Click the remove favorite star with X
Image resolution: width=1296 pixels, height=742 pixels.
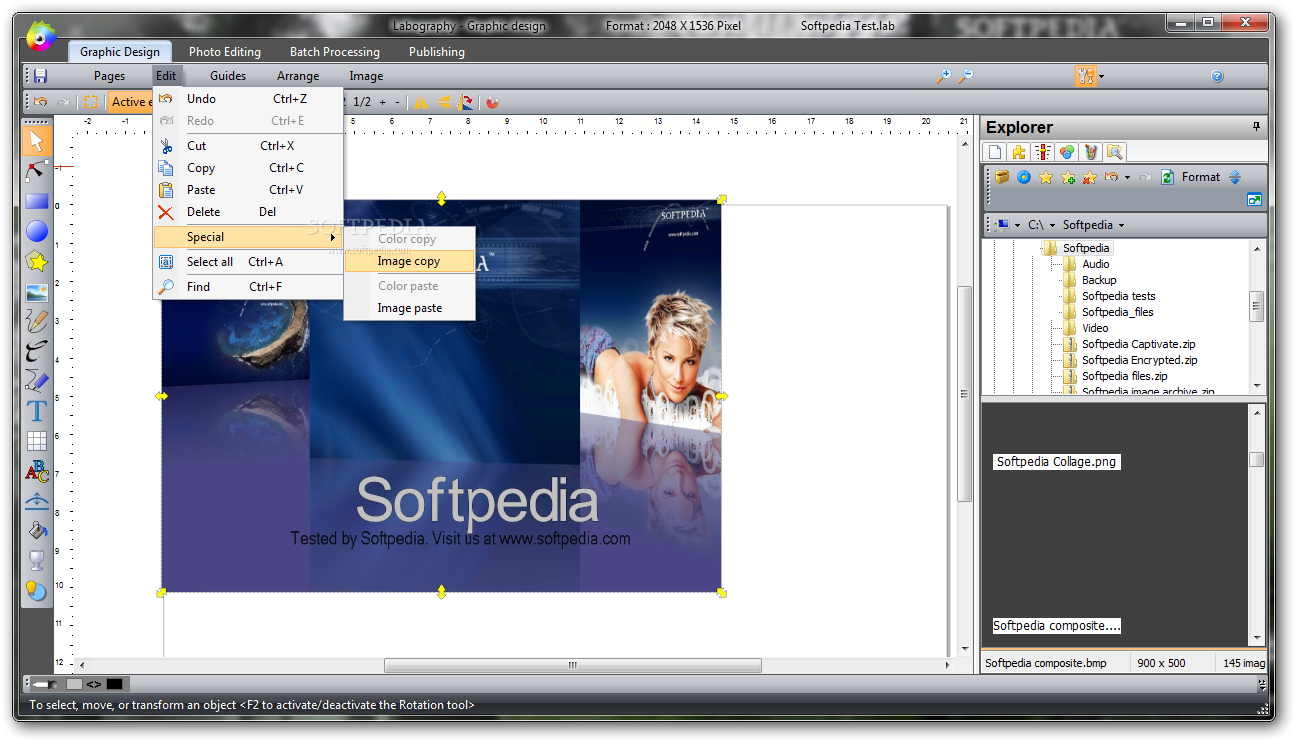click(1090, 177)
